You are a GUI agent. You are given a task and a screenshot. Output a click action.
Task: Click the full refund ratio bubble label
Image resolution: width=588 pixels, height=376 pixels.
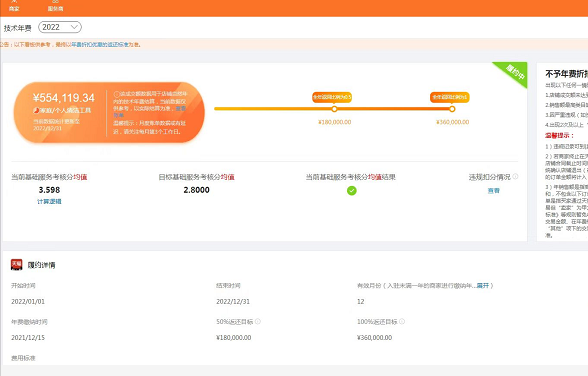tap(450, 97)
